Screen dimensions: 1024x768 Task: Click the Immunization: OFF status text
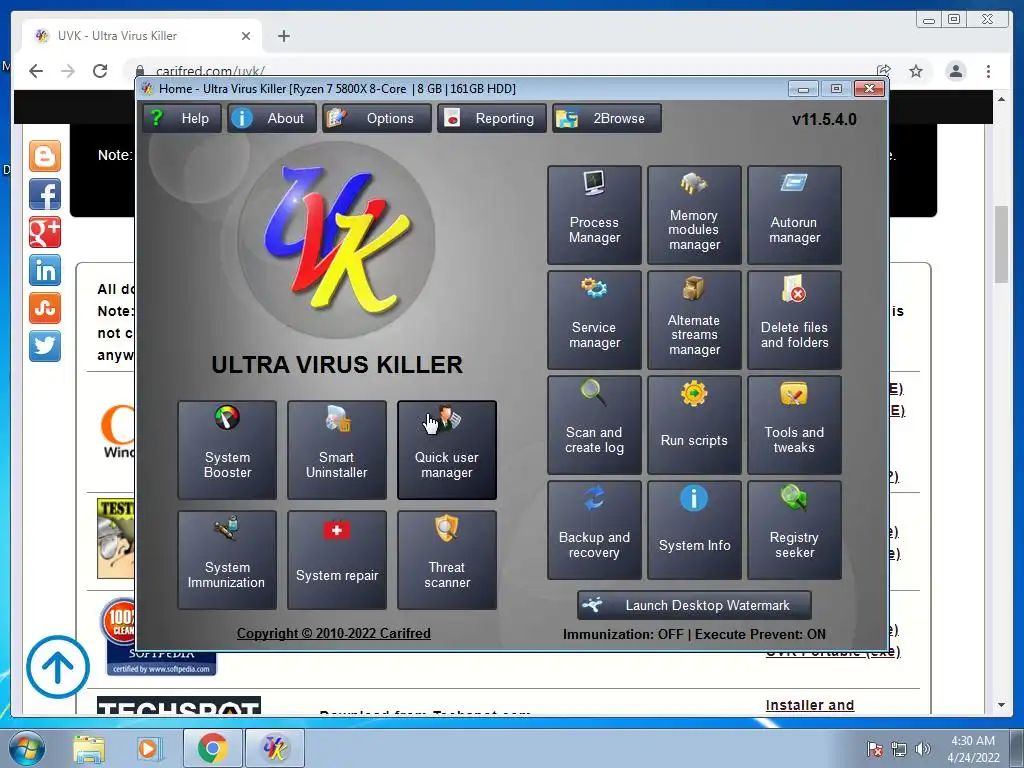(623, 634)
